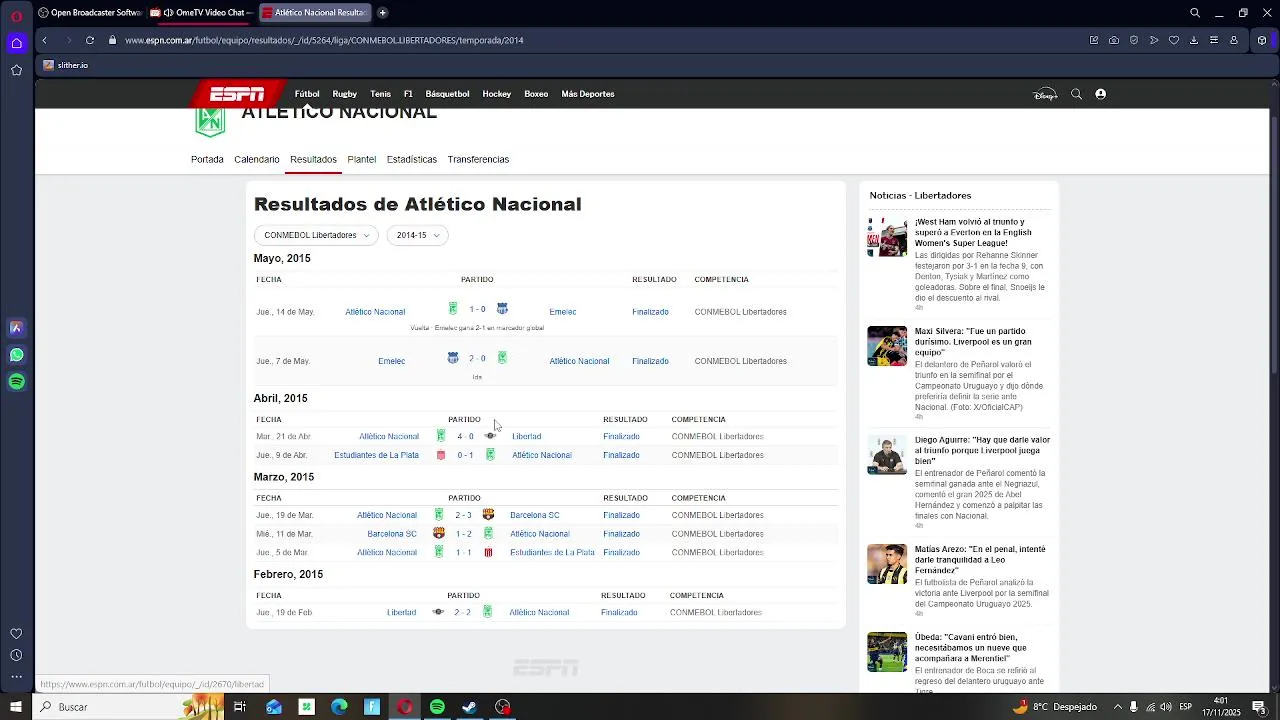Open the Básquetbol menu in ESPN navigation
Viewport: 1280px width, 720px height.
point(447,94)
